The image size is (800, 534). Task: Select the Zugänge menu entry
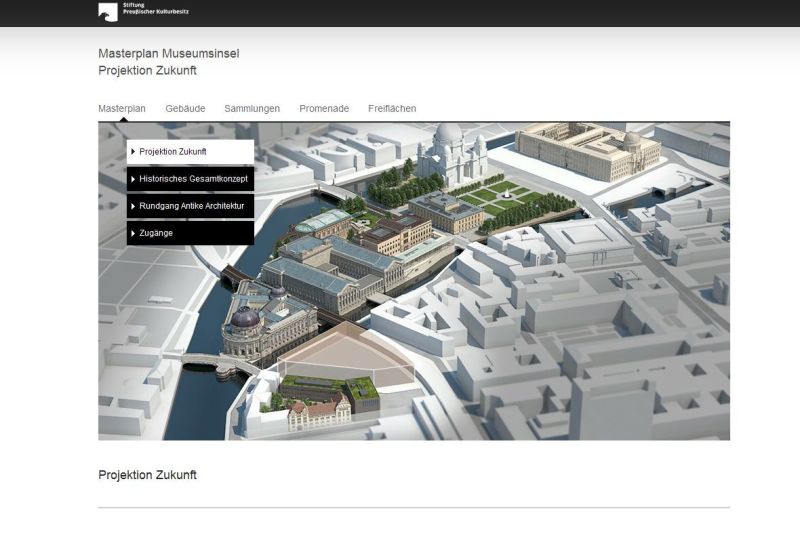(x=190, y=233)
